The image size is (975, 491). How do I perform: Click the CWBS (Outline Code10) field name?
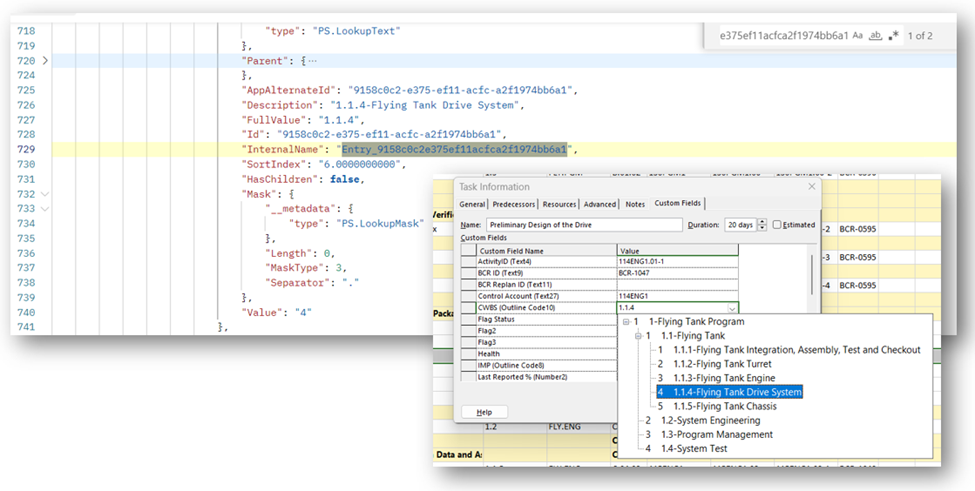[515, 308]
